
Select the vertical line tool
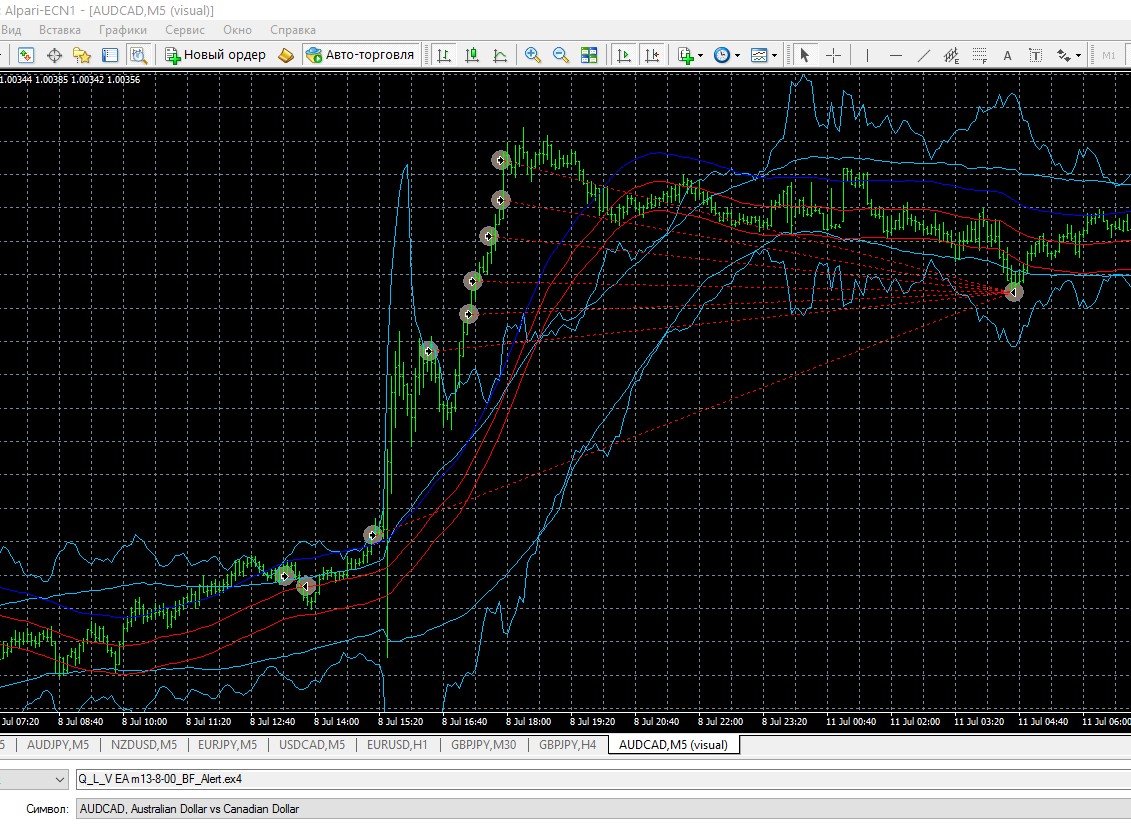(867, 55)
